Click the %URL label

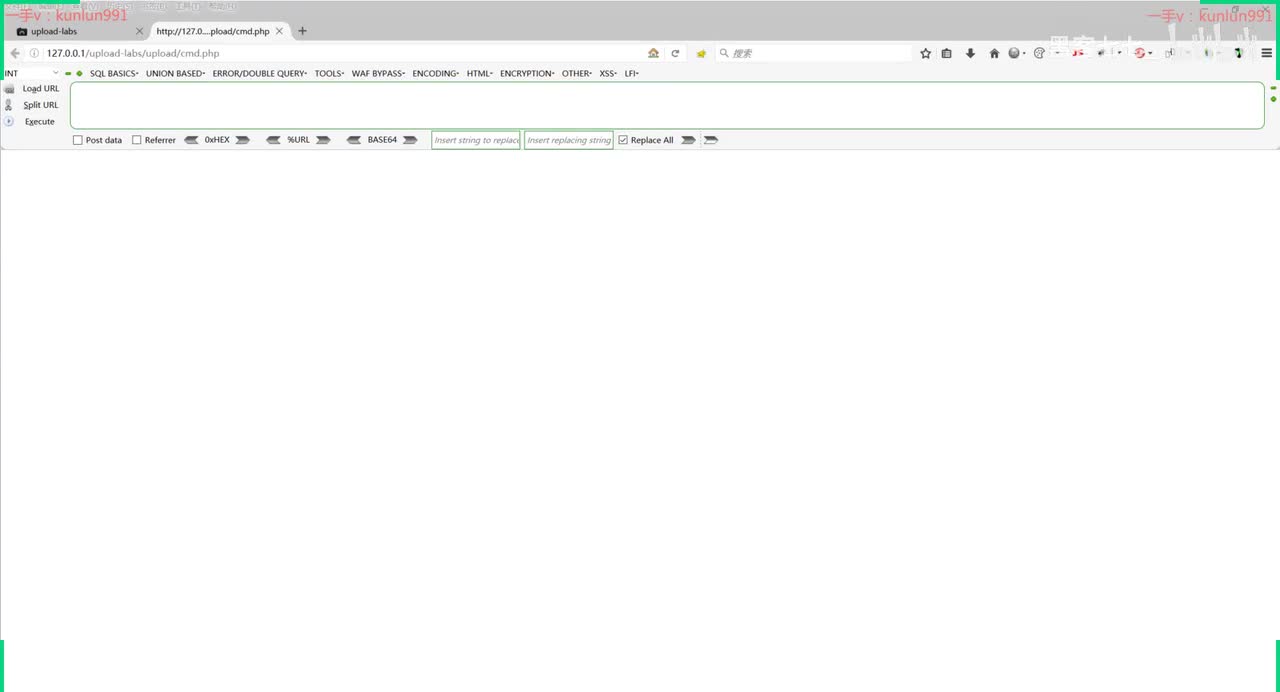pos(298,140)
